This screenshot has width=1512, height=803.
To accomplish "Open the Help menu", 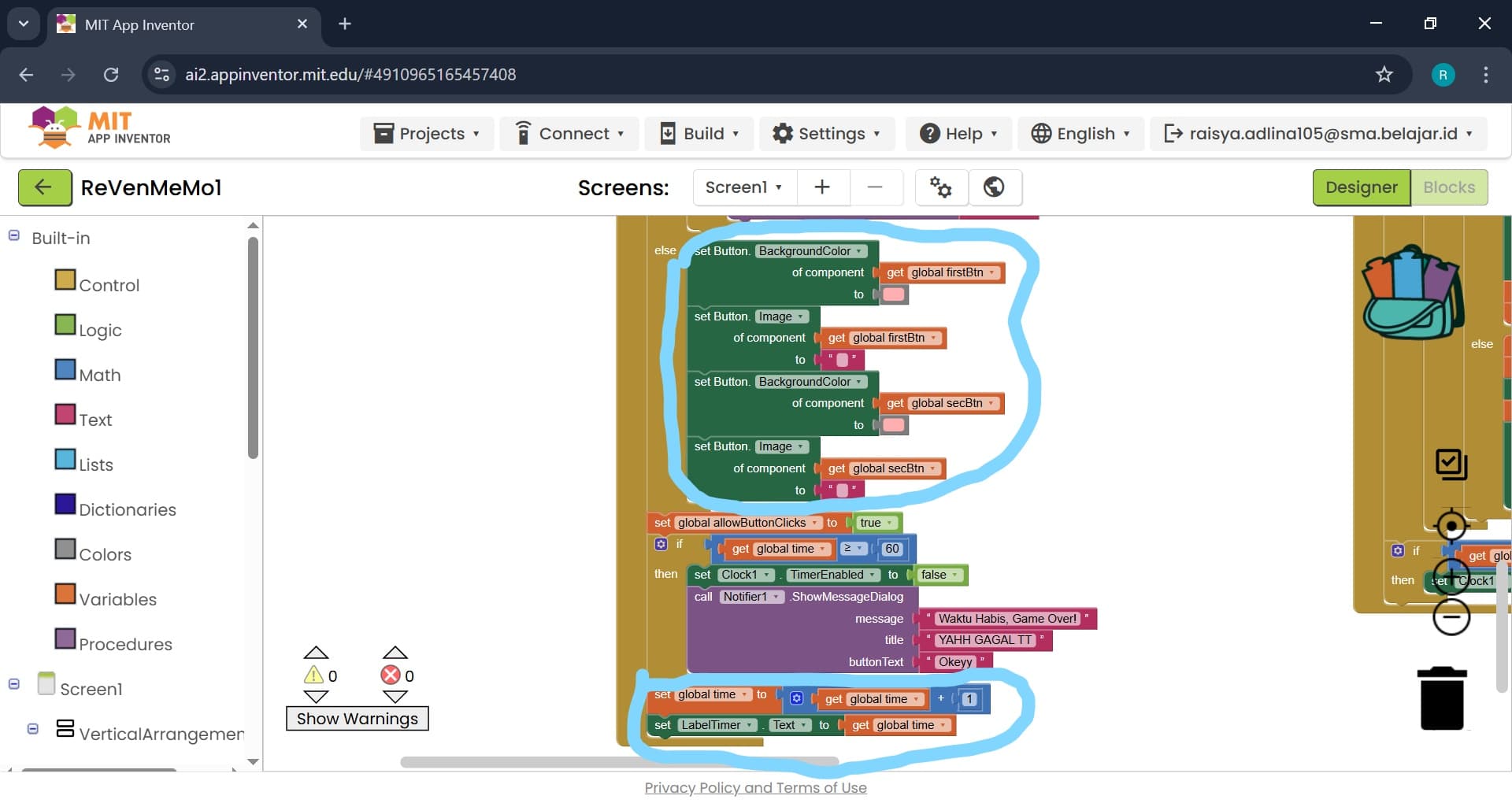I will coord(958,134).
